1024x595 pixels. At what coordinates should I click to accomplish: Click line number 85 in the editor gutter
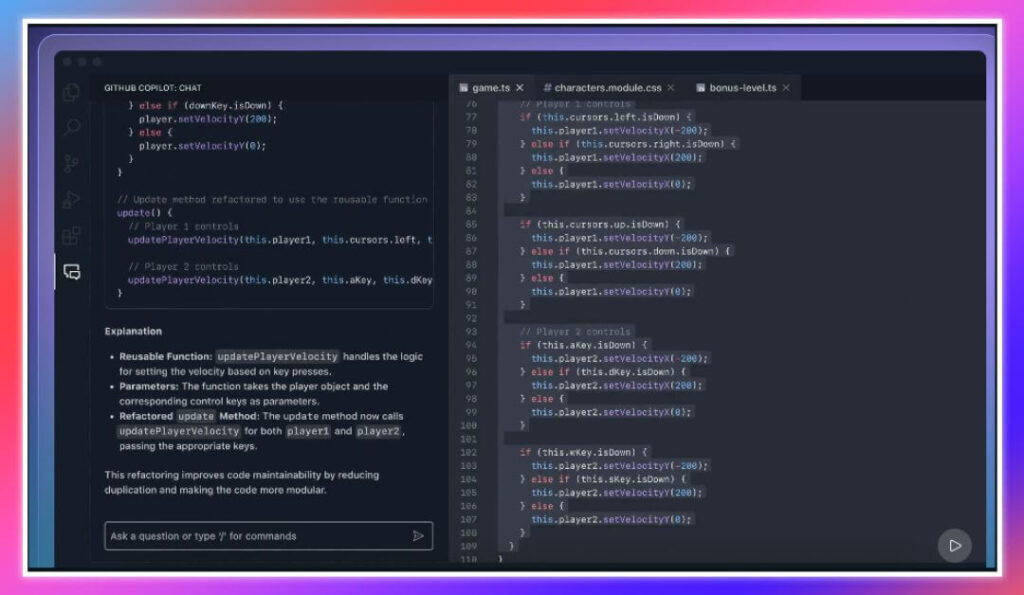click(x=471, y=225)
